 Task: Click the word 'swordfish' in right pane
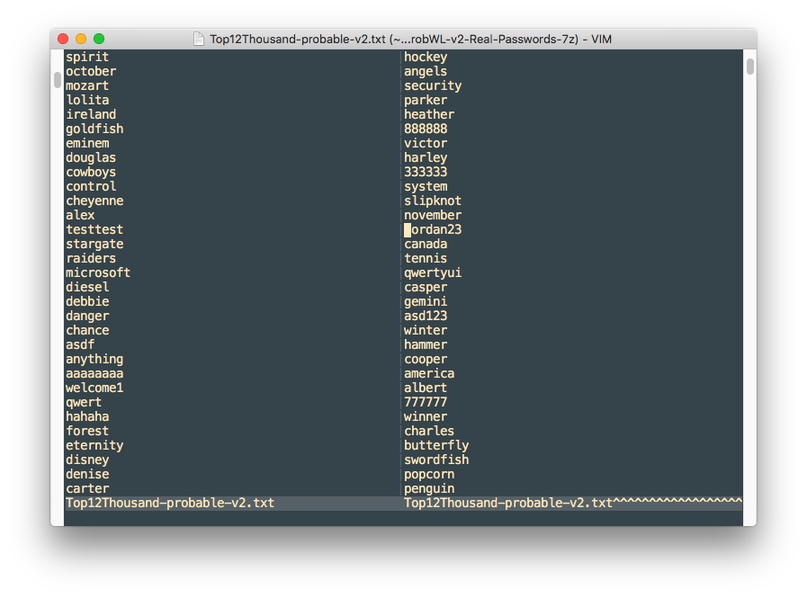tap(436, 460)
